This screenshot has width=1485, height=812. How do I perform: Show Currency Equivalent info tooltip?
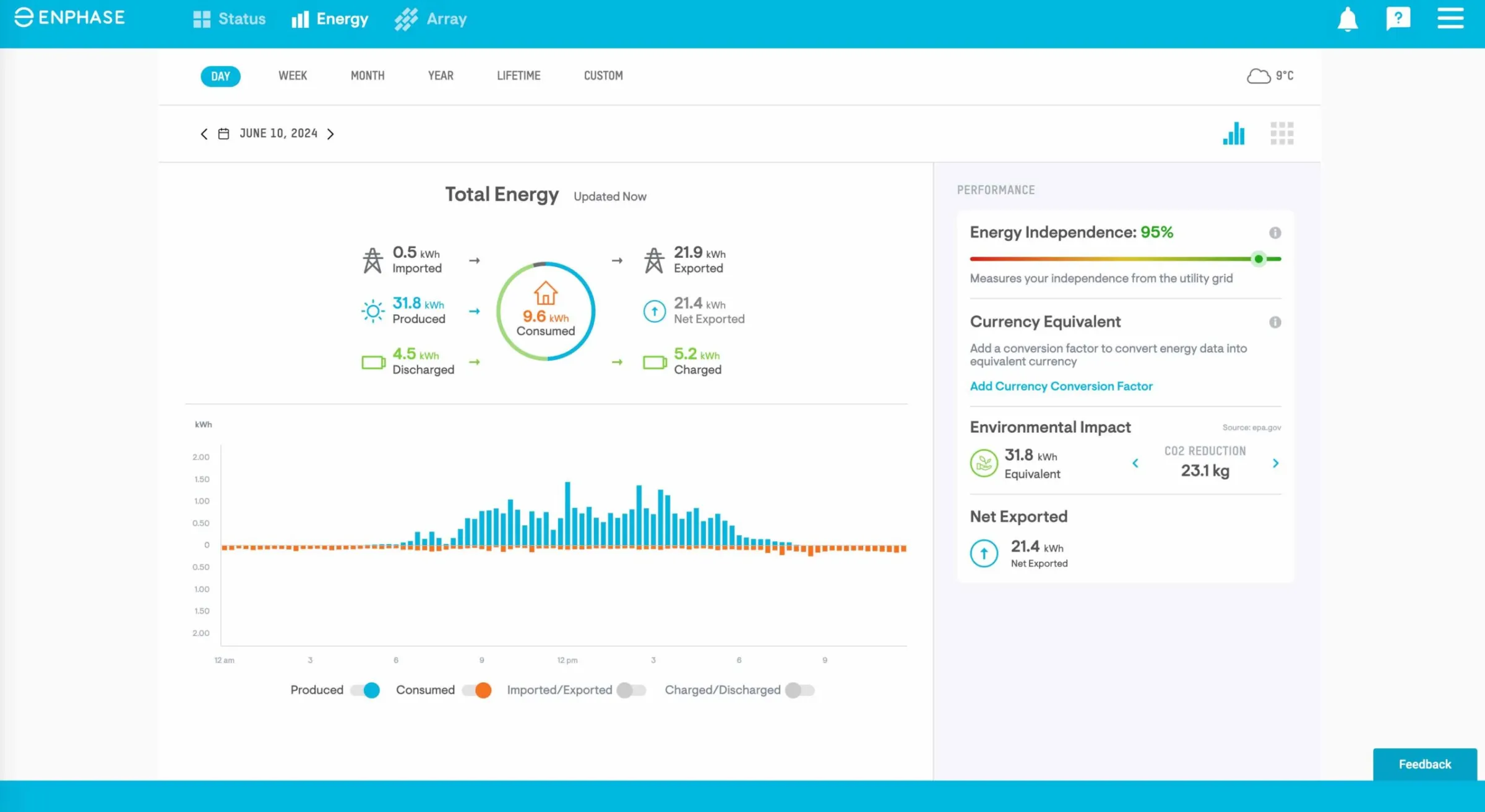(1275, 322)
